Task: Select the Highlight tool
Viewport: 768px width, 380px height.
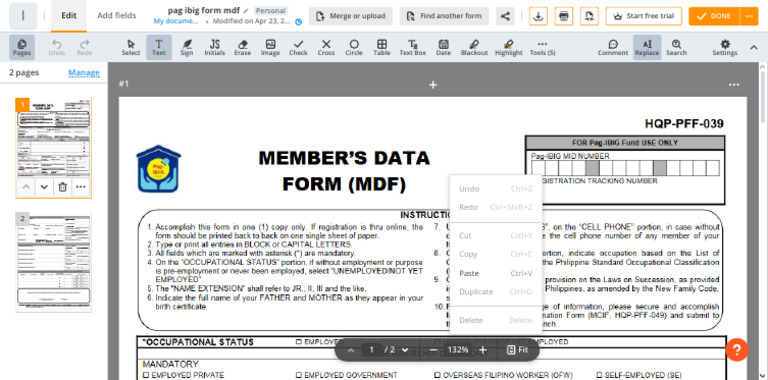Action: [x=509, y=48]
